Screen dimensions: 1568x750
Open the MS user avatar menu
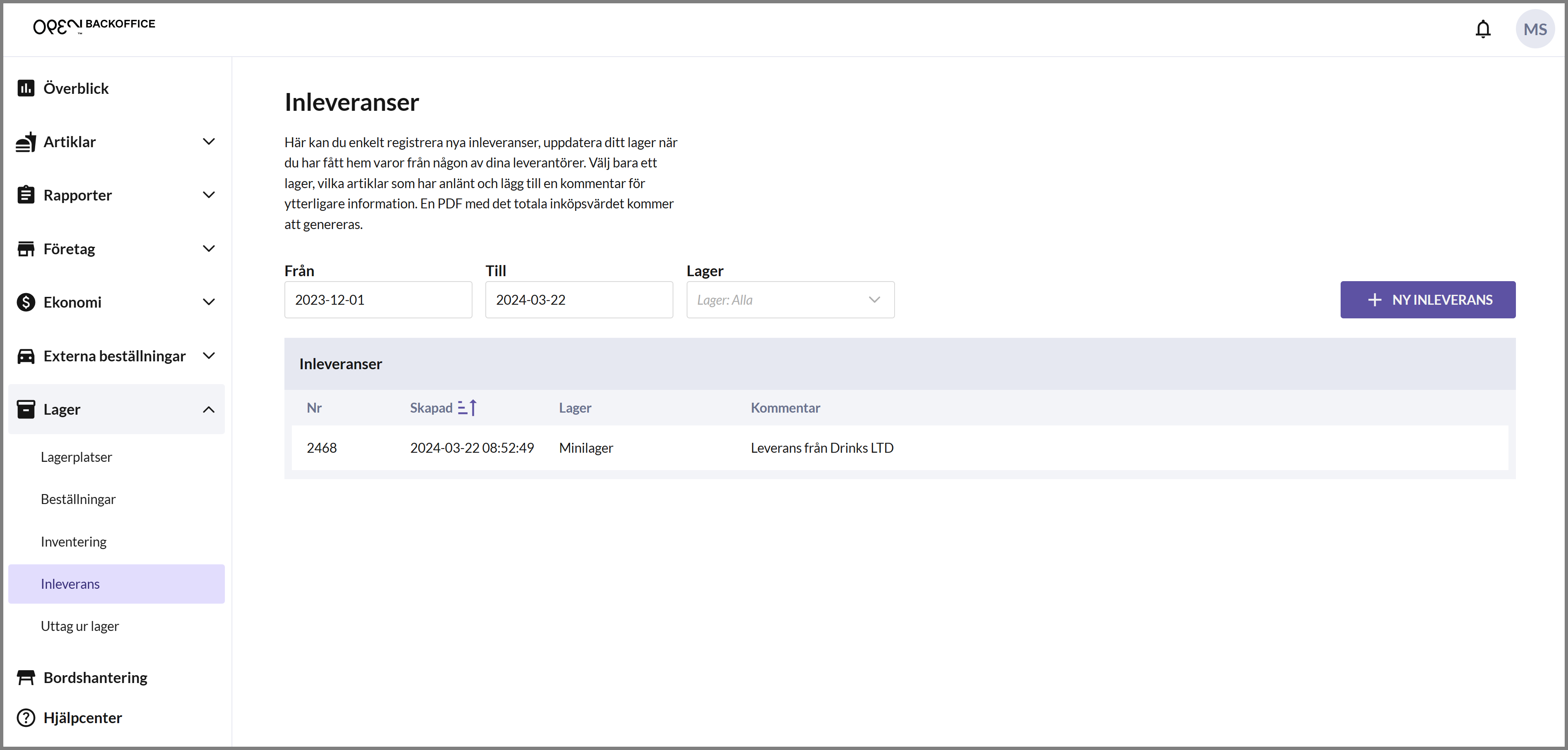coord(1535,29)
